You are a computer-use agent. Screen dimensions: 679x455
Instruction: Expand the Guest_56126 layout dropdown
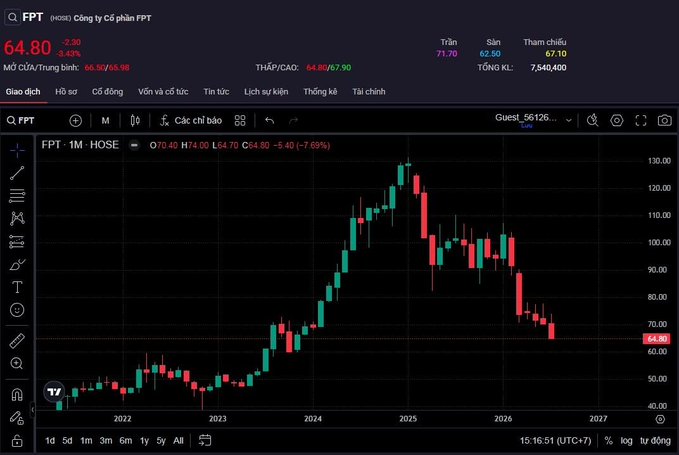(569, 120)
